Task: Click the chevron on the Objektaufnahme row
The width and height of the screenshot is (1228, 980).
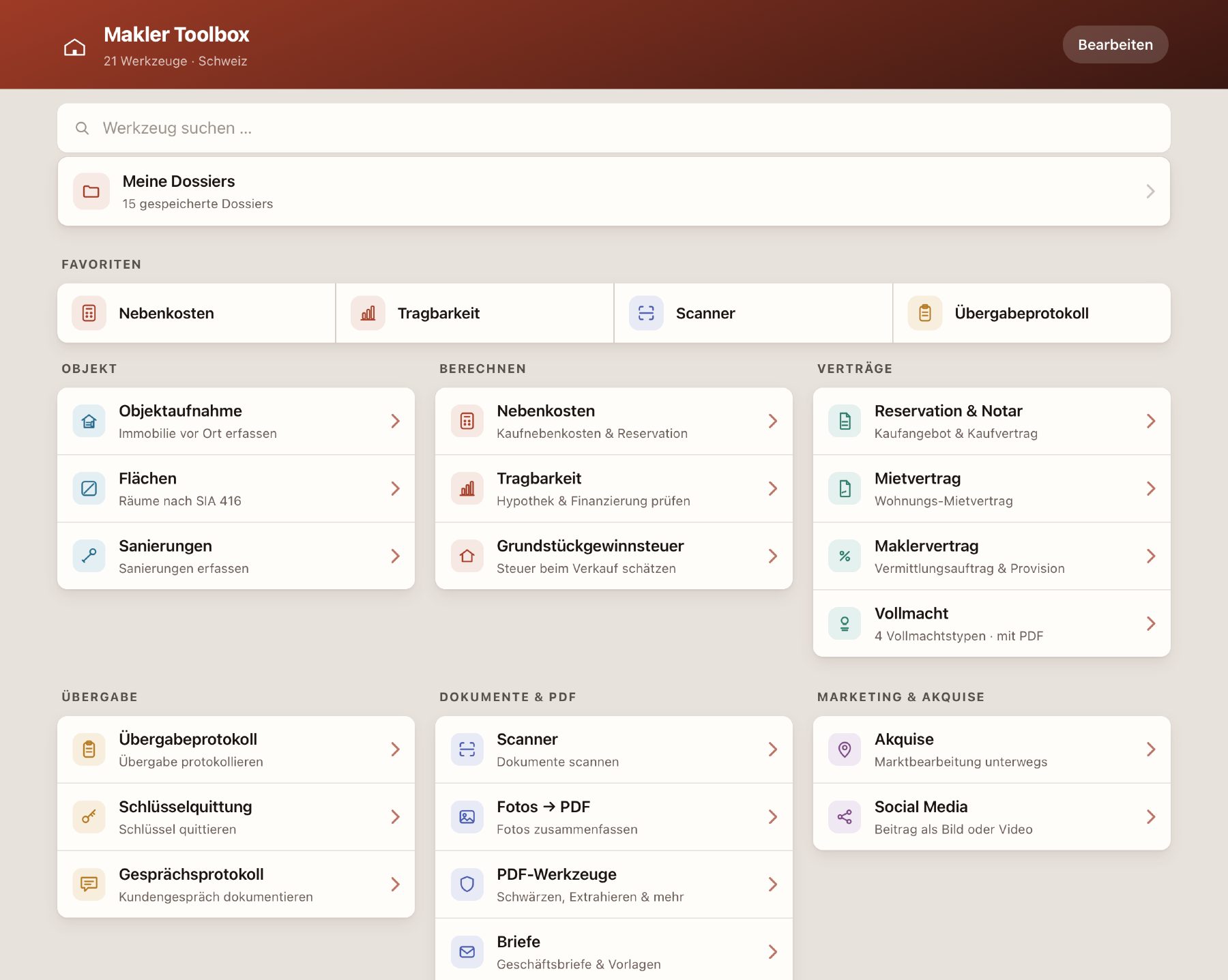Action: (x=395, y=421)
